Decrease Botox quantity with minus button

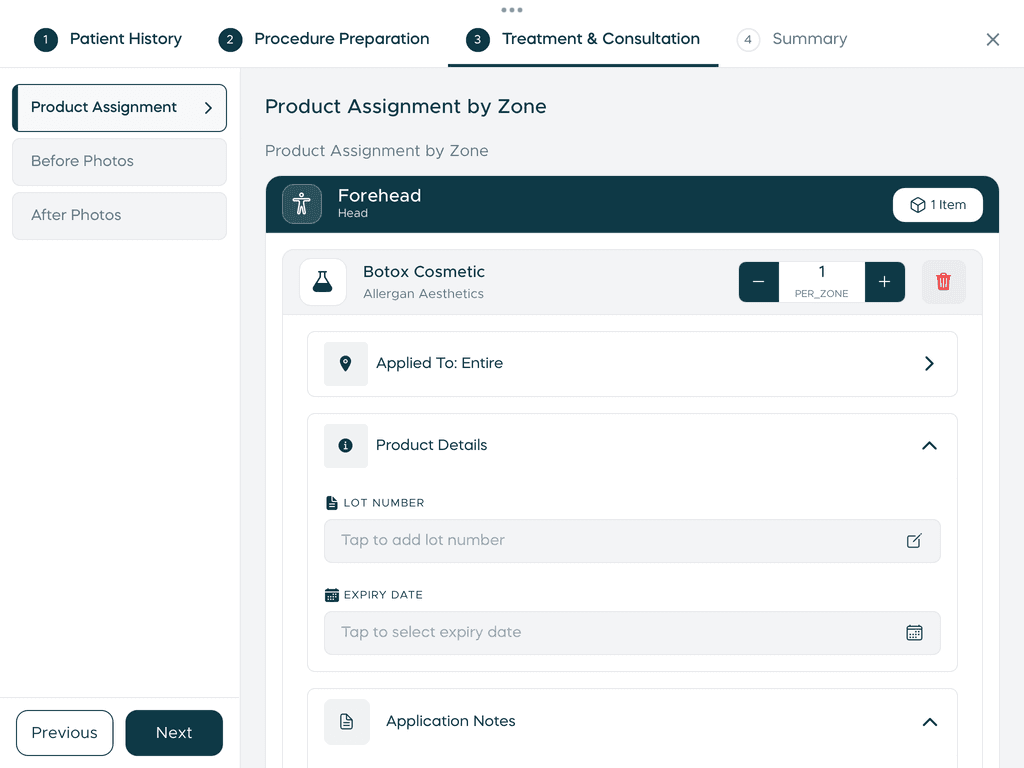click(x=758, y=282)
